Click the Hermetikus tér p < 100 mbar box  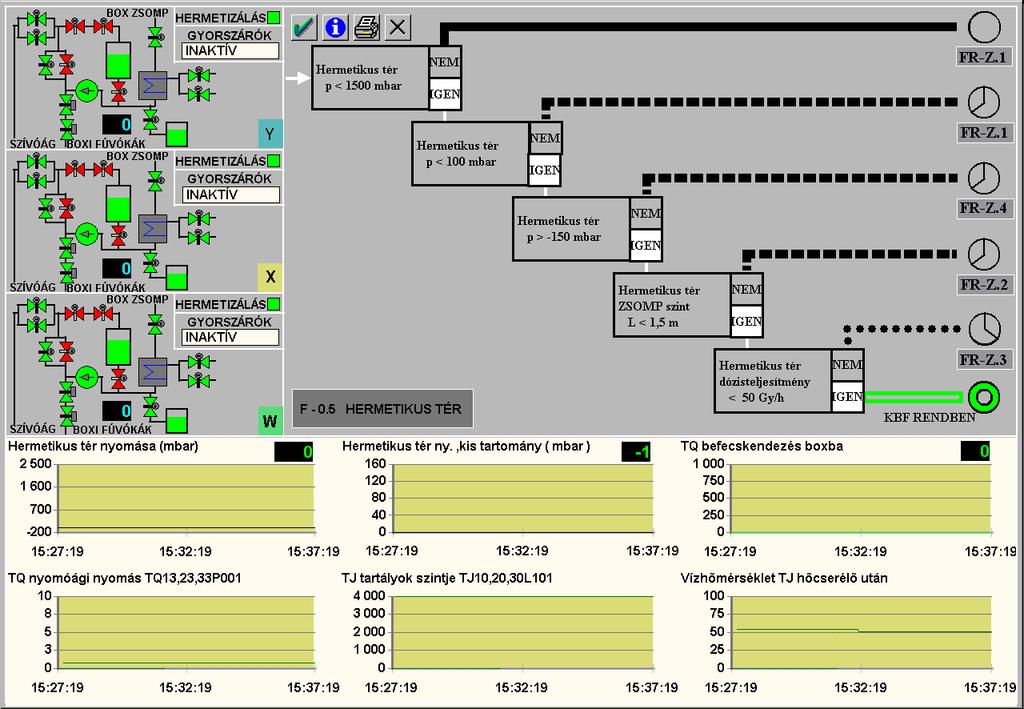pyautogui.click(x=471, y=153)
